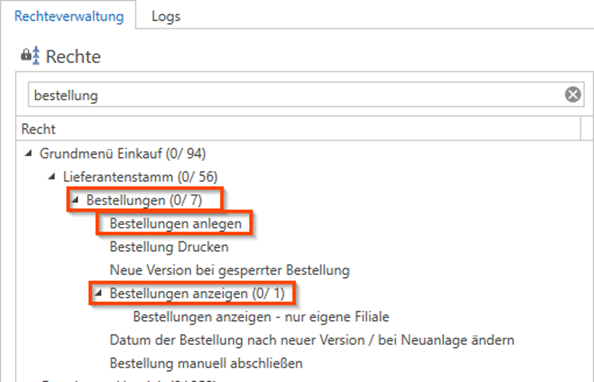Select Lieferantenstamm (0/ 56) row

click(140, 177)
